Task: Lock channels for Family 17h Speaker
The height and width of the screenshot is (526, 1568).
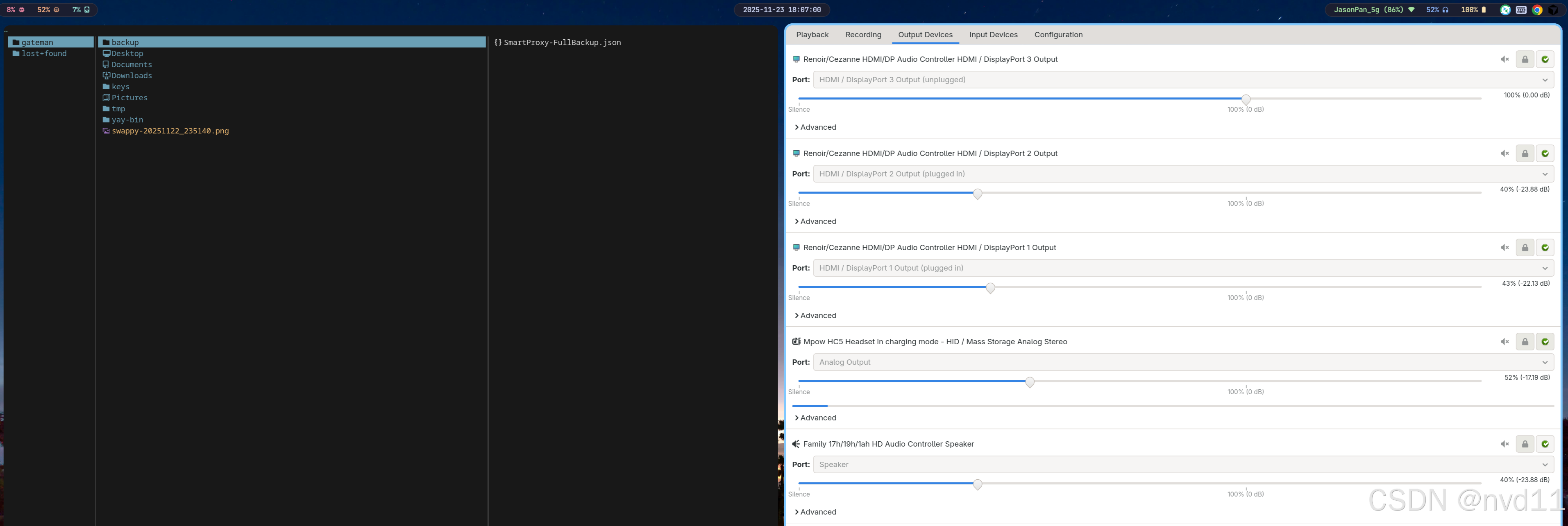Action: coord(1525,445)
